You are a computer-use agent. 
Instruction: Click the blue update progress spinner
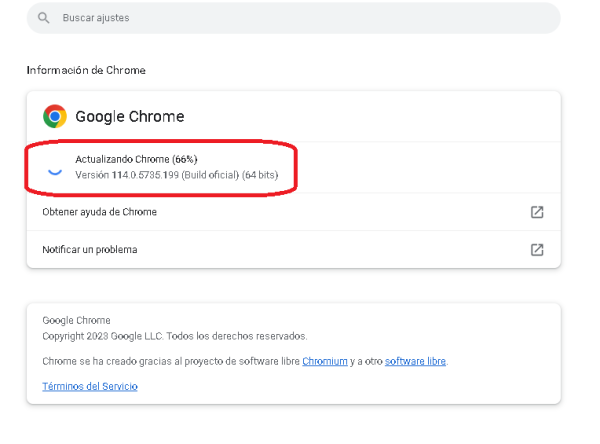coord(55,171)
